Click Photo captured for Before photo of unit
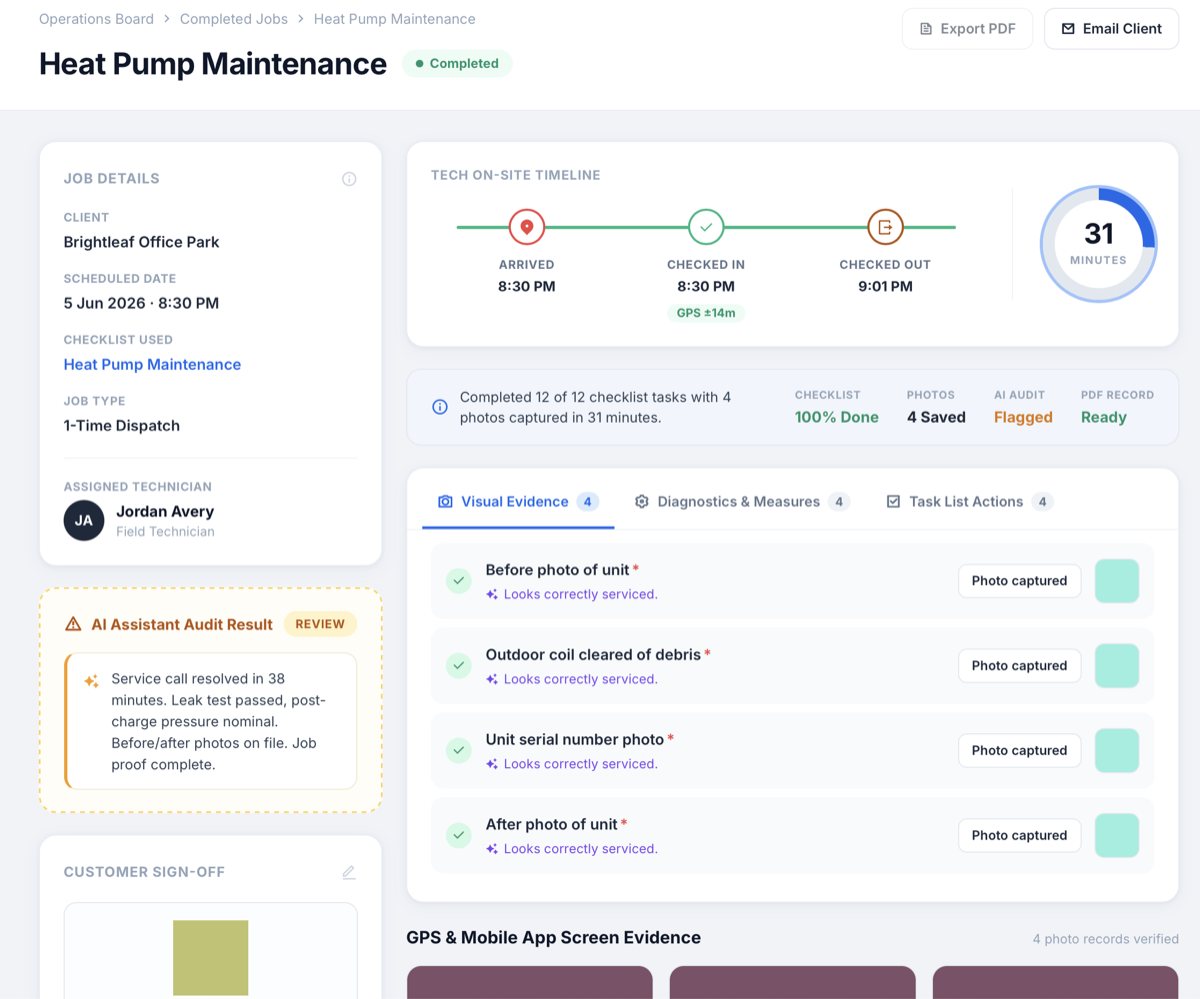Image resolution: width=1200 pixels, height=999 pixels. click(x=1019, y=581)
